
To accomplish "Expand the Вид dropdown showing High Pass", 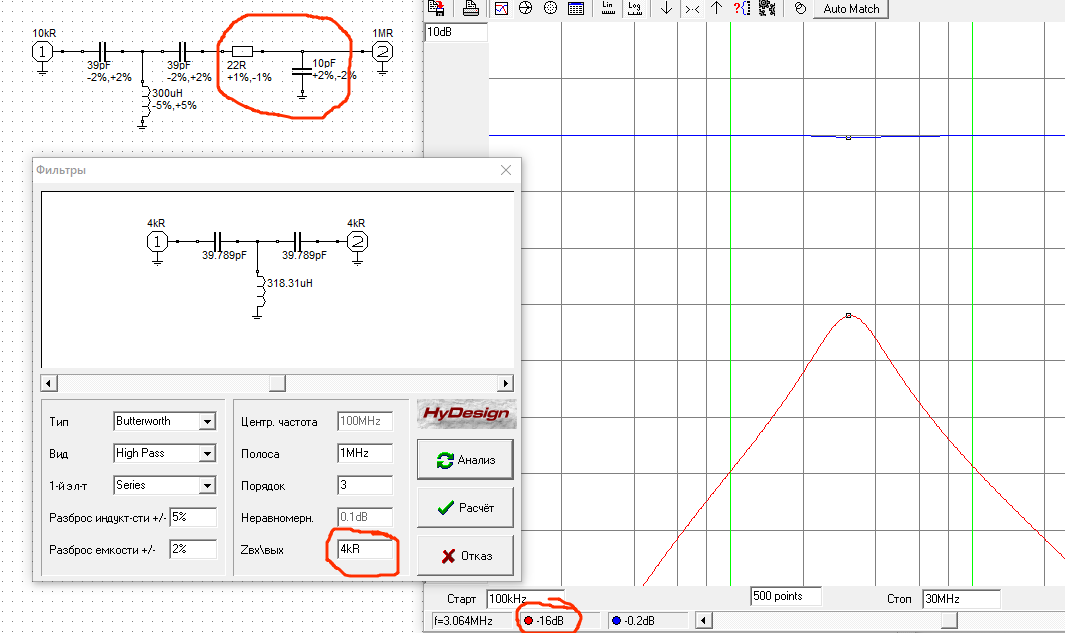I will tap(164, 453).
